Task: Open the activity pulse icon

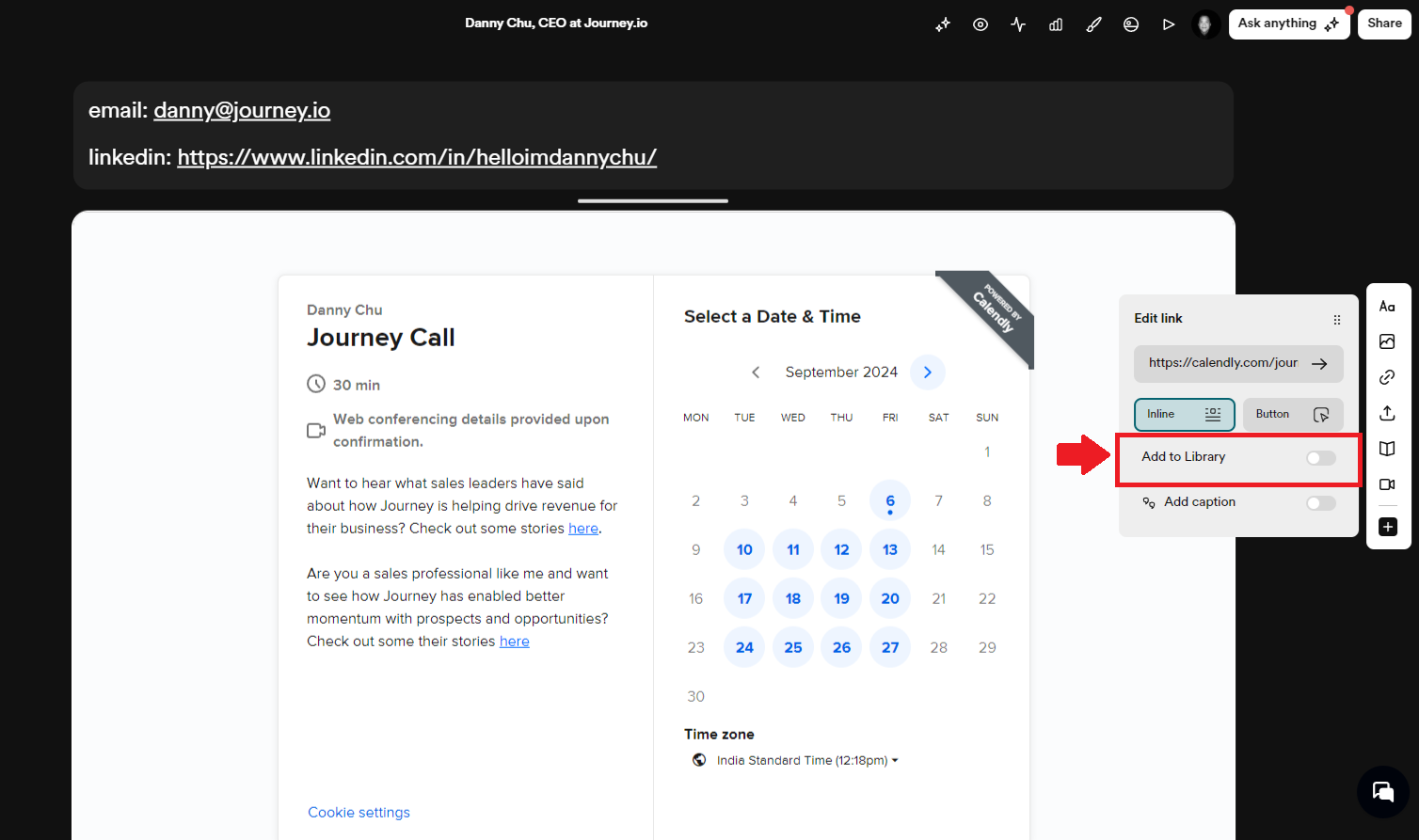Action: coord(1018,25)
